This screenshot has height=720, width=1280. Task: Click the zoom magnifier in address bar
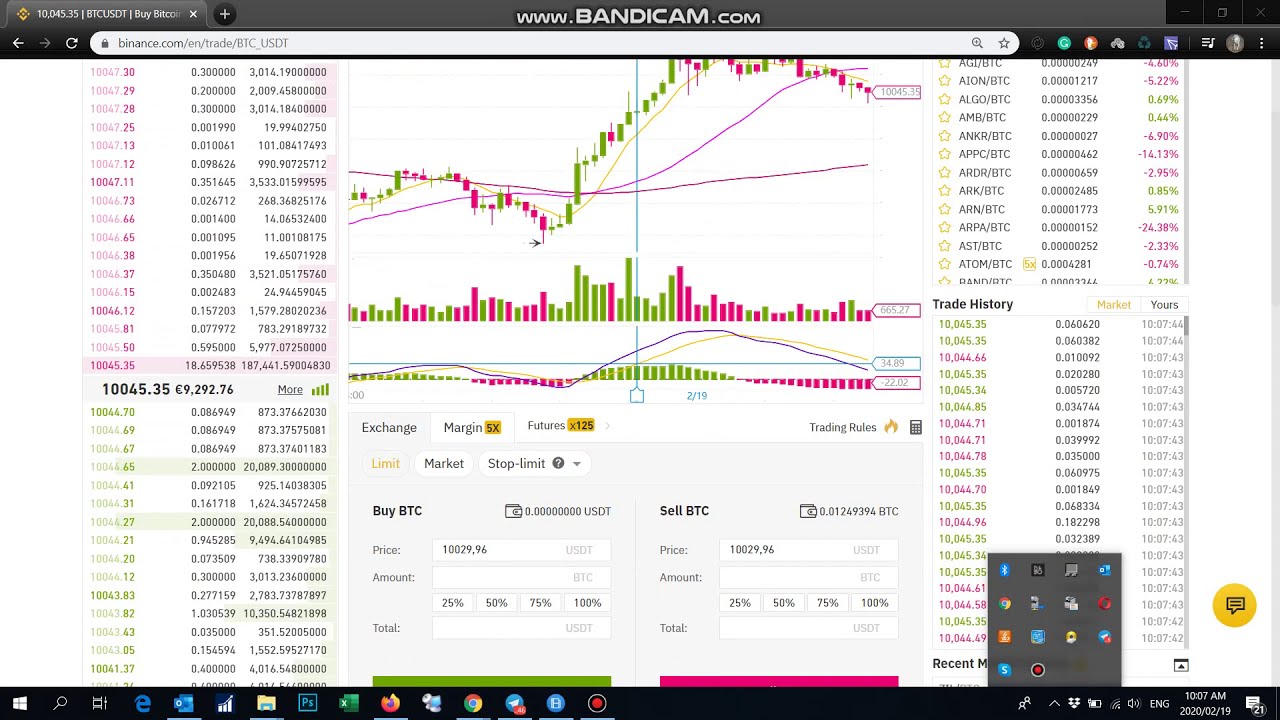pos(977,43)
